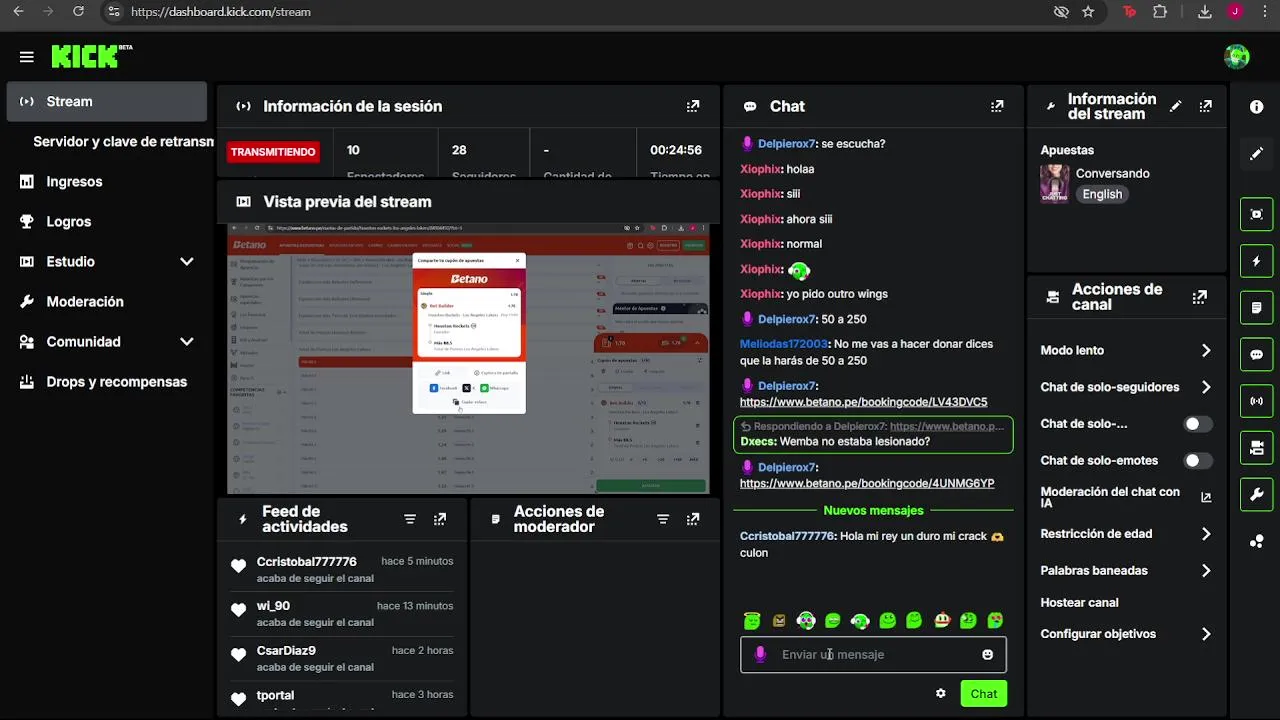1280x720 pixels.
Task: Select Stream in the sidebar
Action: pos(107,102)
